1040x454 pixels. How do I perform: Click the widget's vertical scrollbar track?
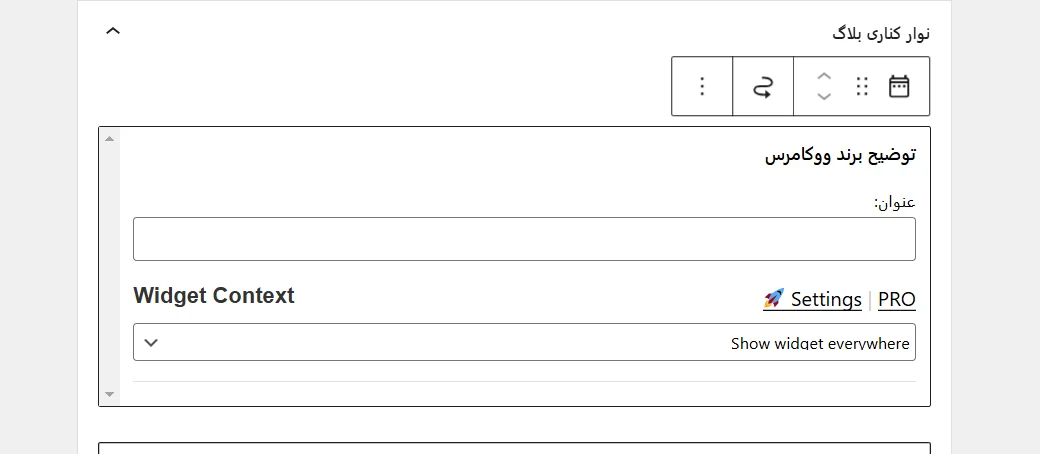point(109,266)
